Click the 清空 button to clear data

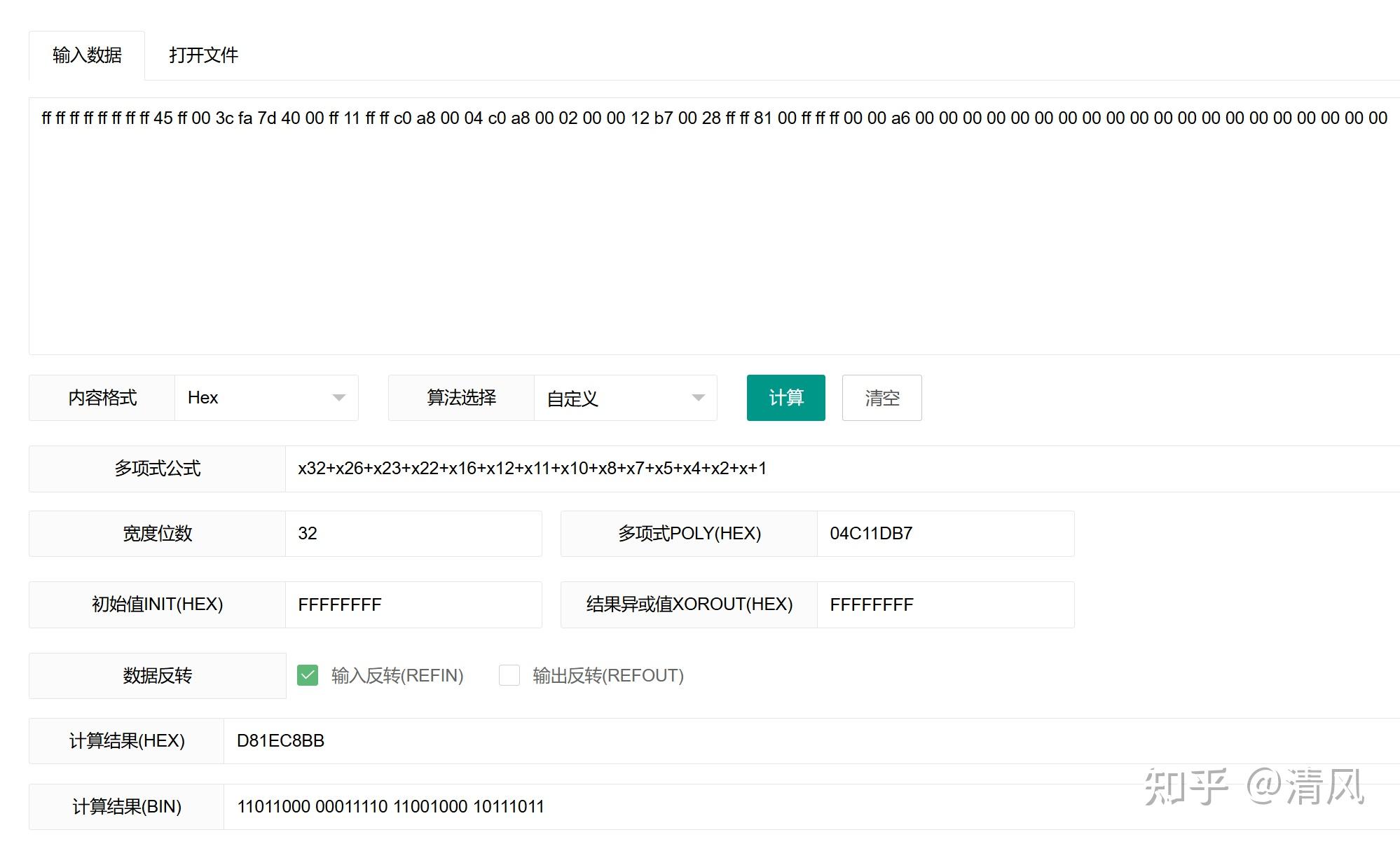[881, 398]
